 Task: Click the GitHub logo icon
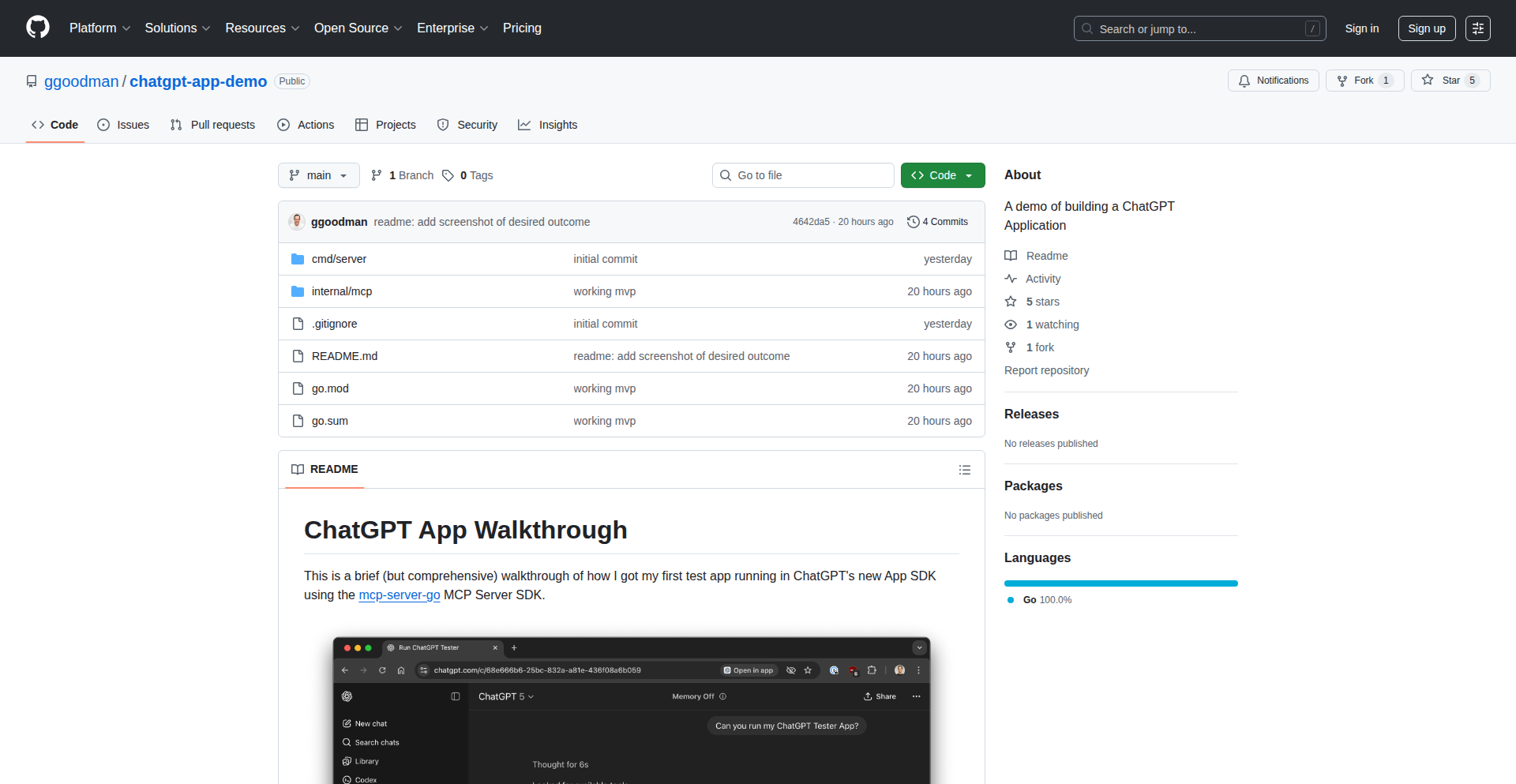[38, 28]
